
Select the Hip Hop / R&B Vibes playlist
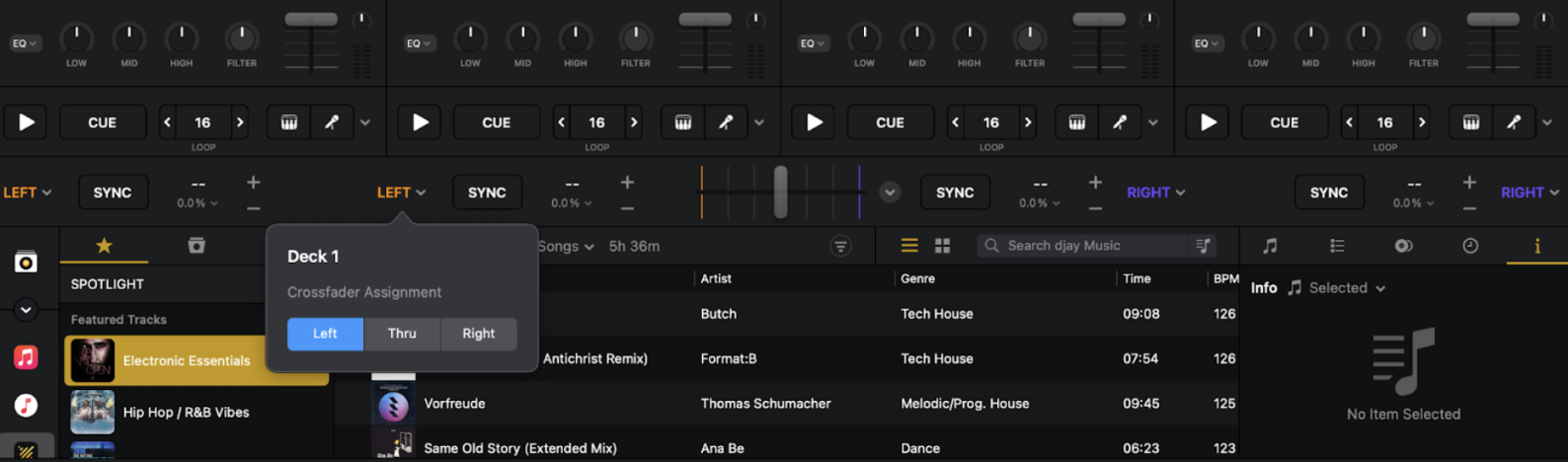coord(196,412)
